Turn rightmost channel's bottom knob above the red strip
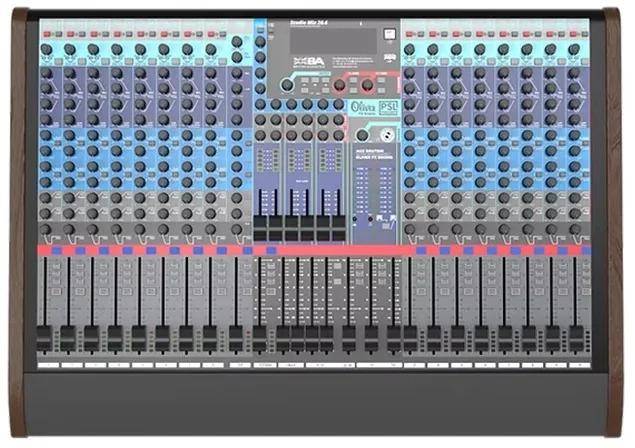The height and width of the screenshot is (448, 635). (575, 229)
